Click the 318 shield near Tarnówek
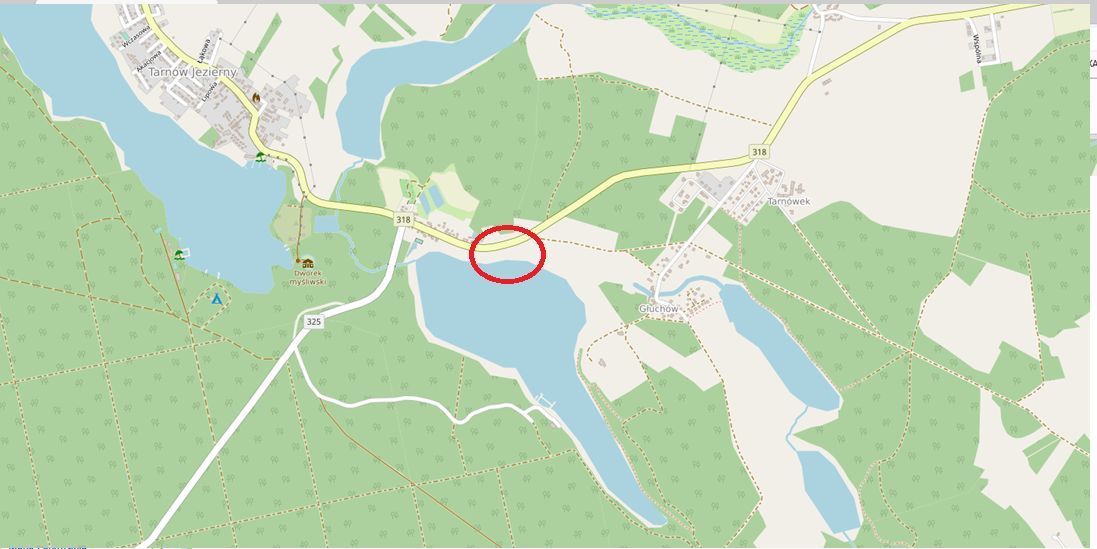The image size is (1097, 549). 758,151
